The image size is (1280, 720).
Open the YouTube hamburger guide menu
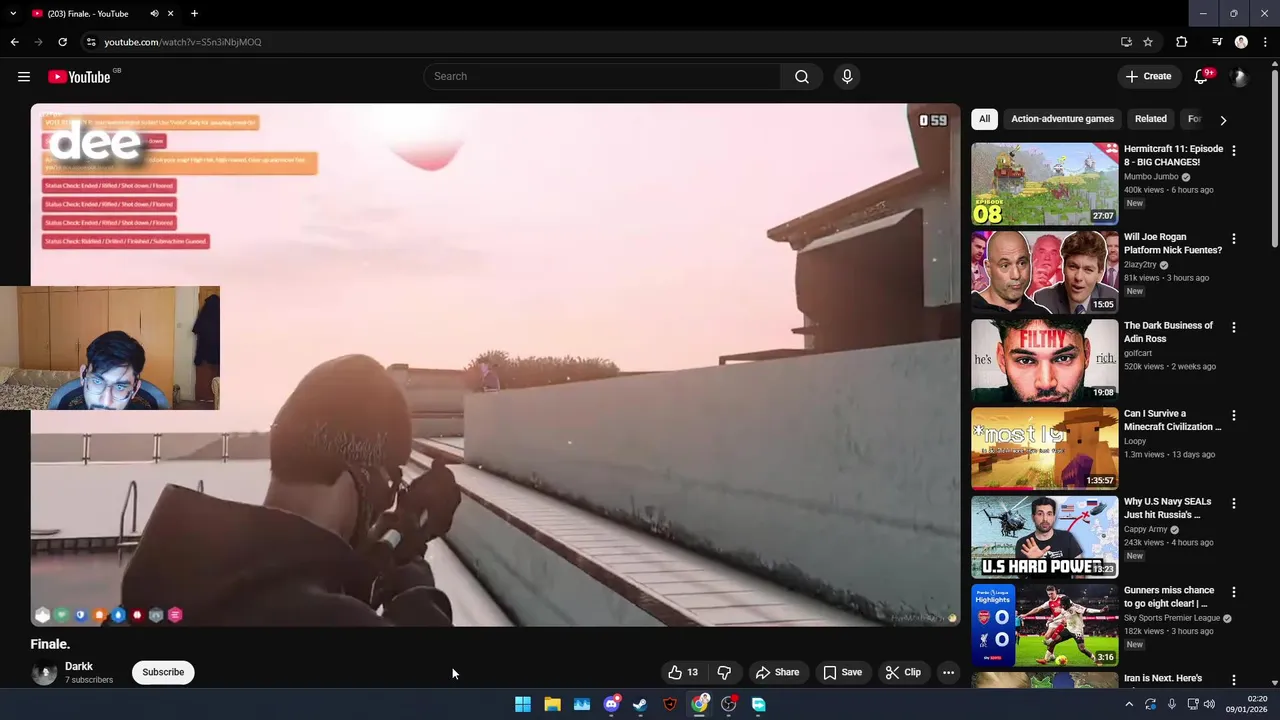coord(24,77)
